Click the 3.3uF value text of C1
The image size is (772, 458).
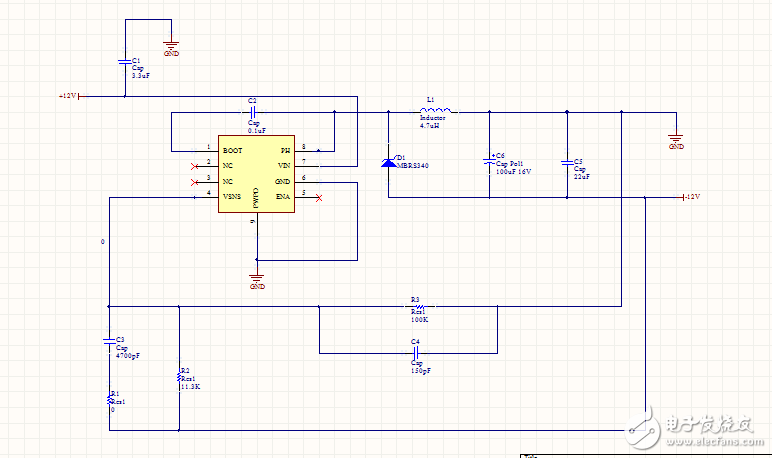click(141, 76)
